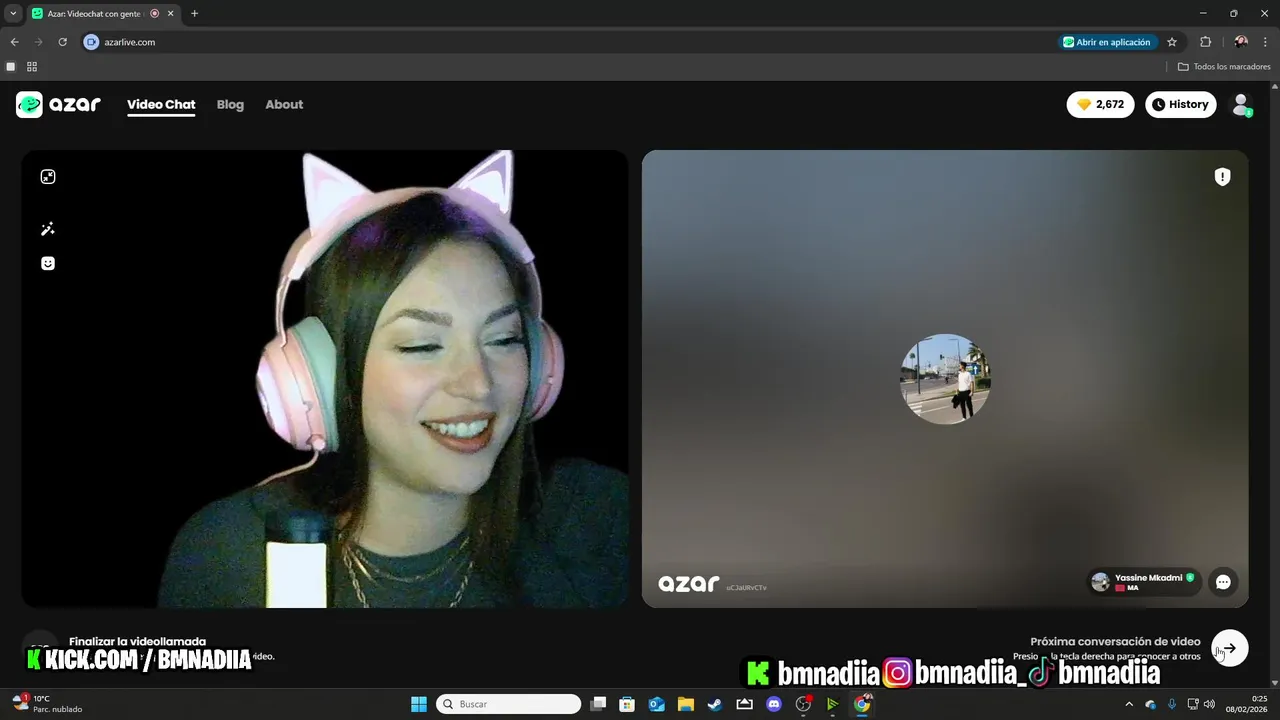
Task: Open the browser extensions puzzle icon
Action: [x=1205, y=42]
